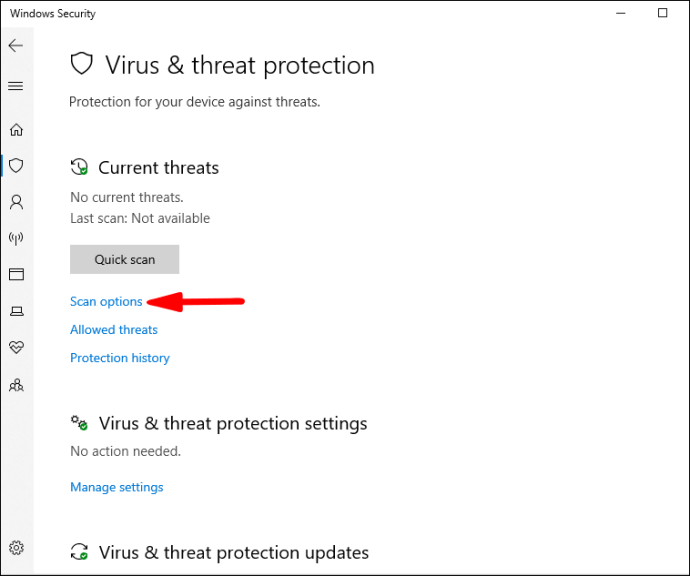The height and width of the screenshot is (576, 690).
Task: Select Virus & threat protection shield icon
Action: (16, 165)
